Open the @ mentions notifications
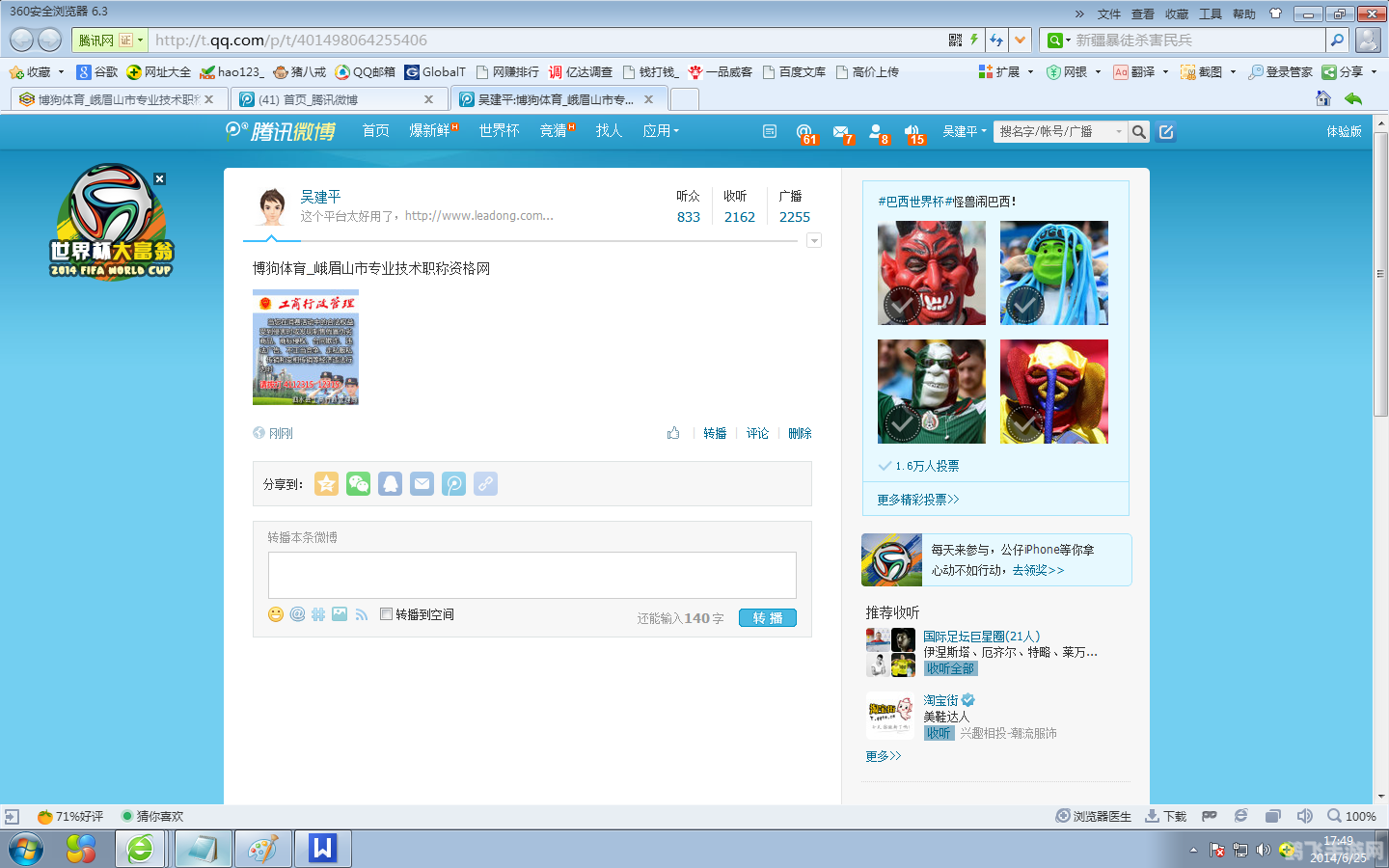 [x=804, y=132]
